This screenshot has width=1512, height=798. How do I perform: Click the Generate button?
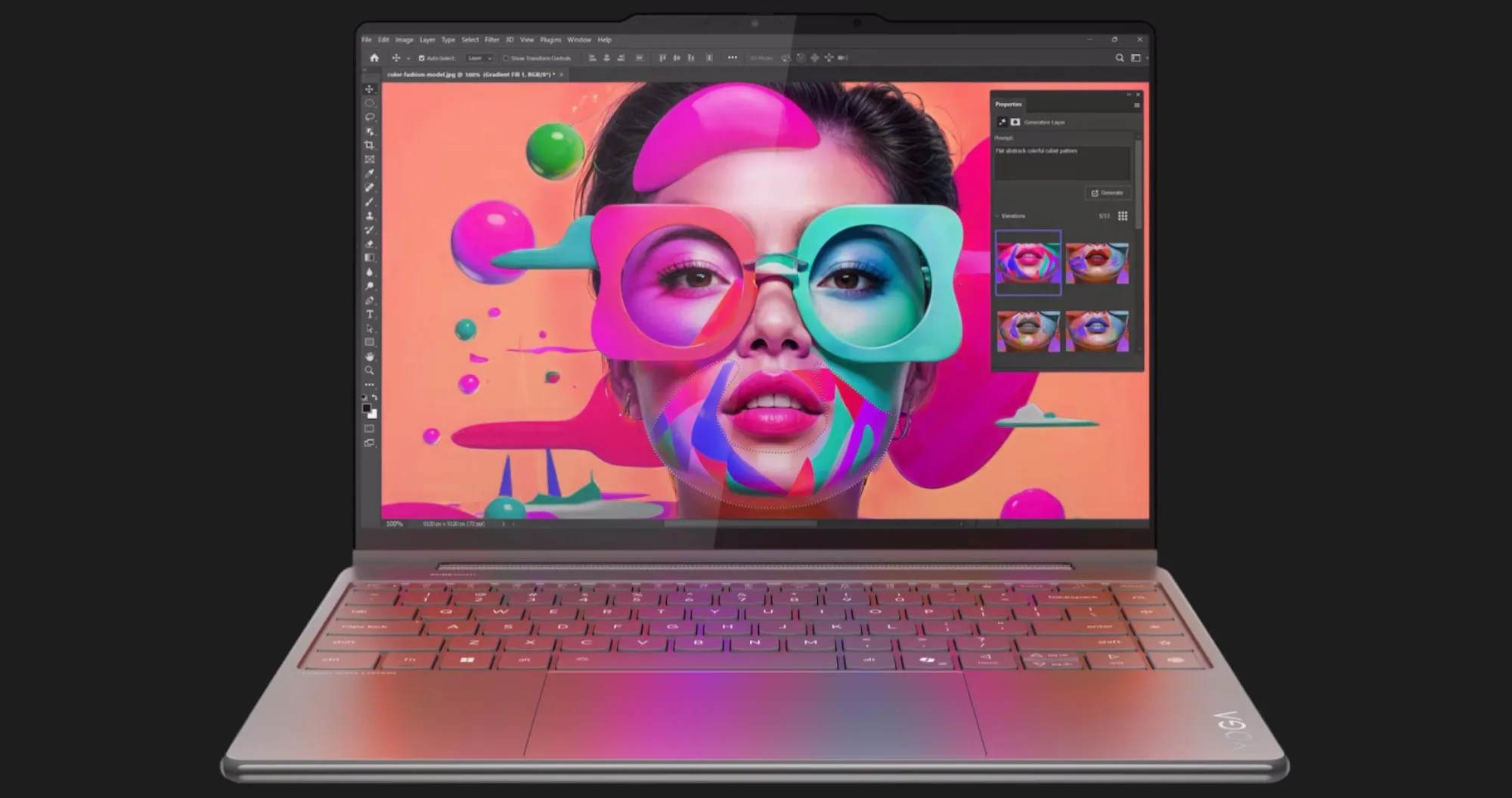tap(1108, 193)
